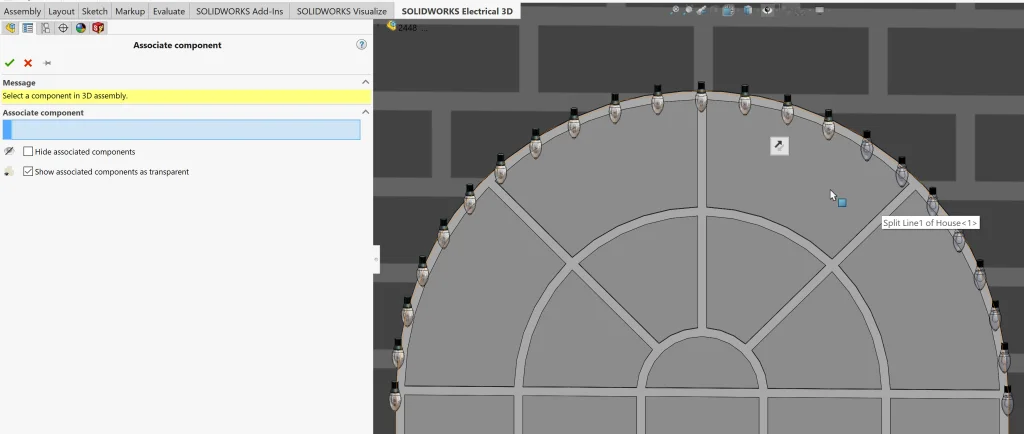Click the Zoom to Fit view icon

[675, 10]
